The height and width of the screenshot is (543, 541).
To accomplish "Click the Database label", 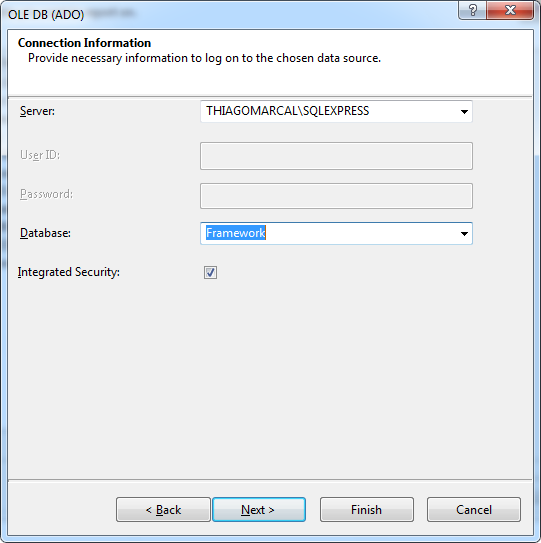I will point(45,233).
